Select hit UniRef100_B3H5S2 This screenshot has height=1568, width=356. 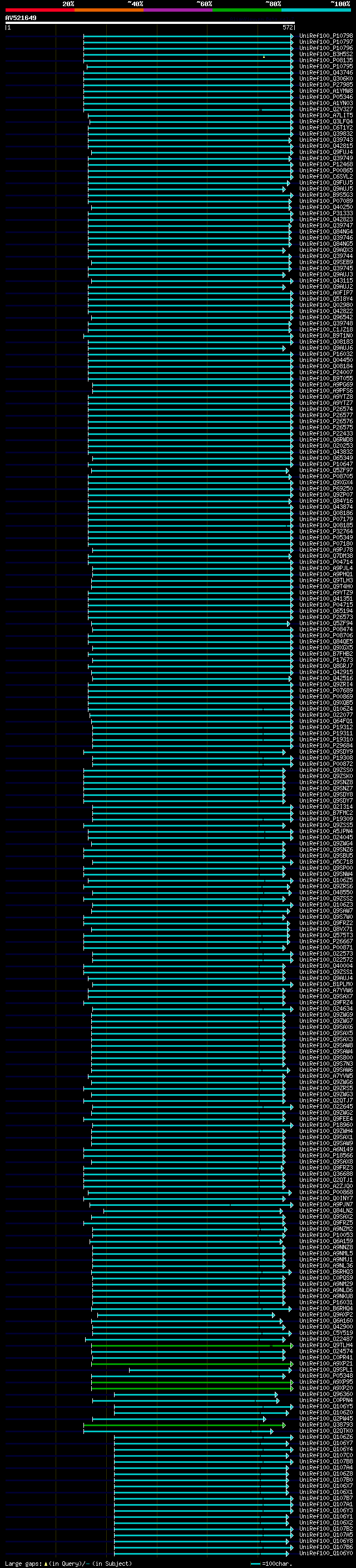pos(326,54)
